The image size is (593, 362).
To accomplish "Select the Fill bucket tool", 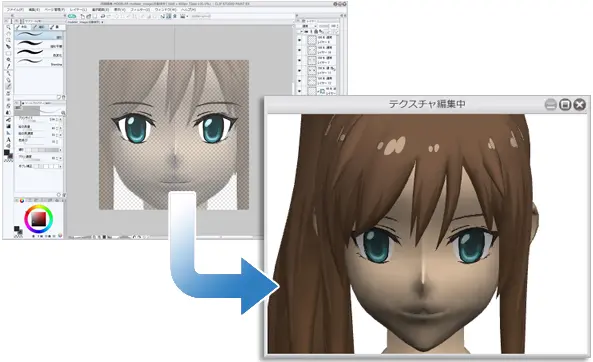I will pyautogui.click(x=8, y=120).
